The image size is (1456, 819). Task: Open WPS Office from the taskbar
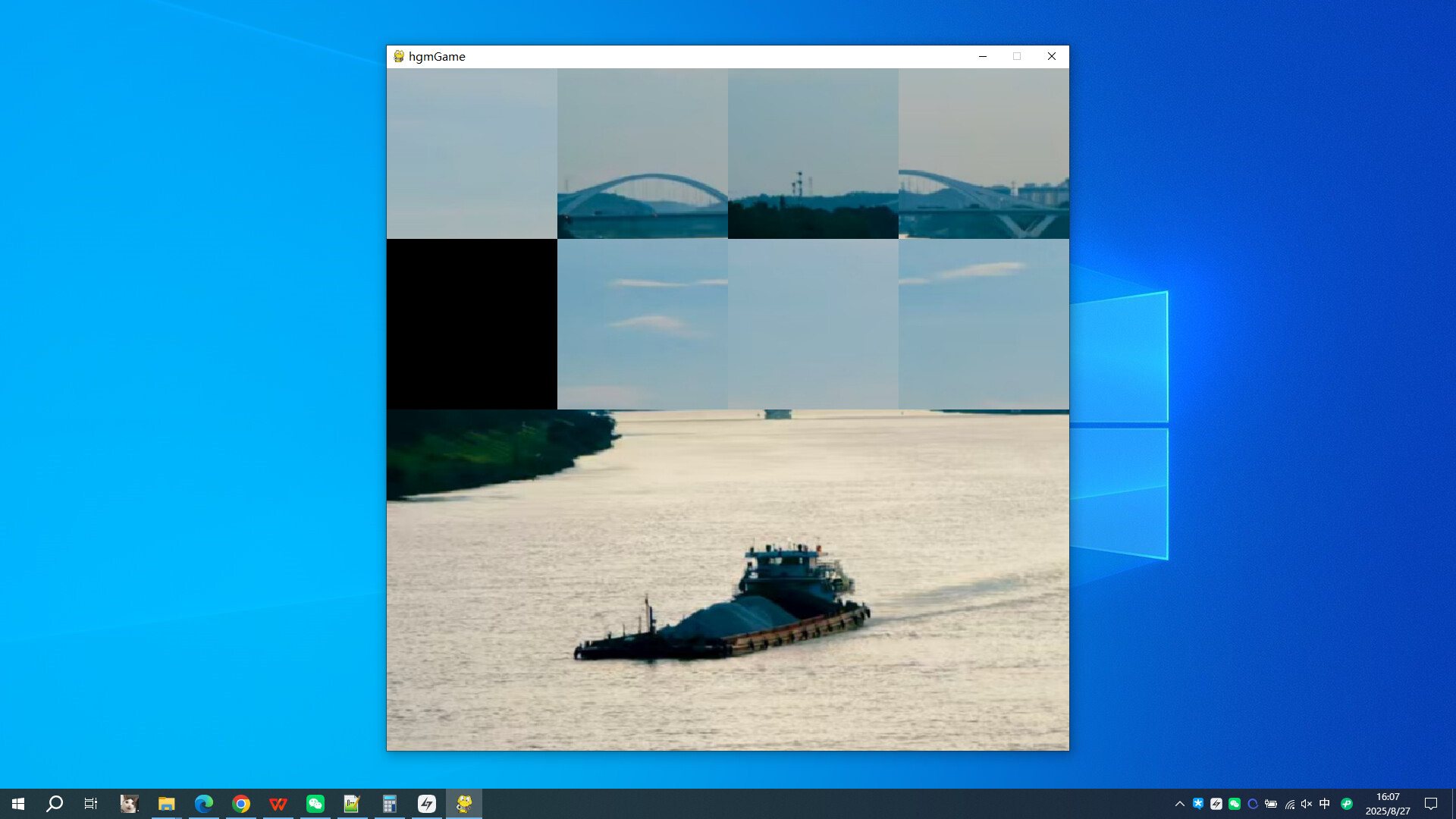278,804
